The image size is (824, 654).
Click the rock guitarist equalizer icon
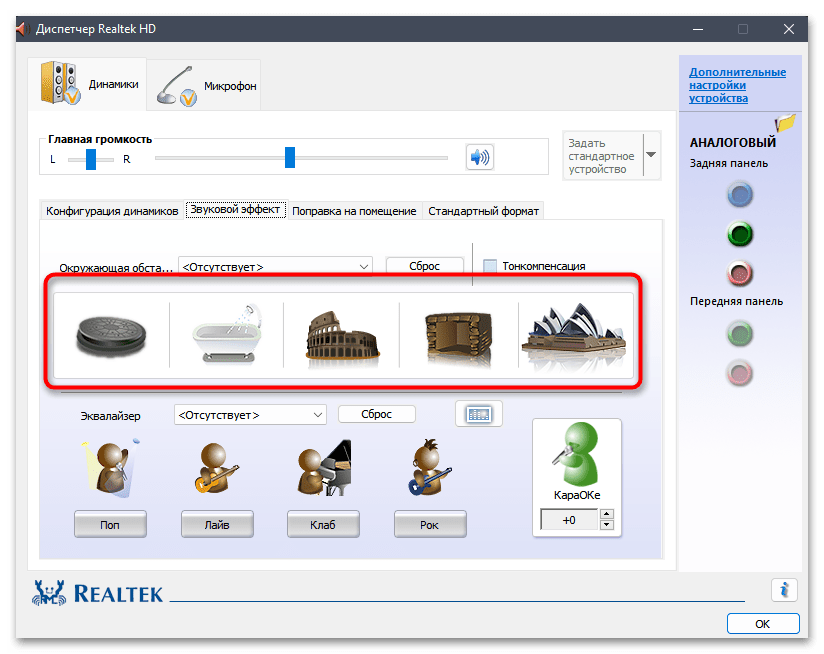[x=429, y=468]
